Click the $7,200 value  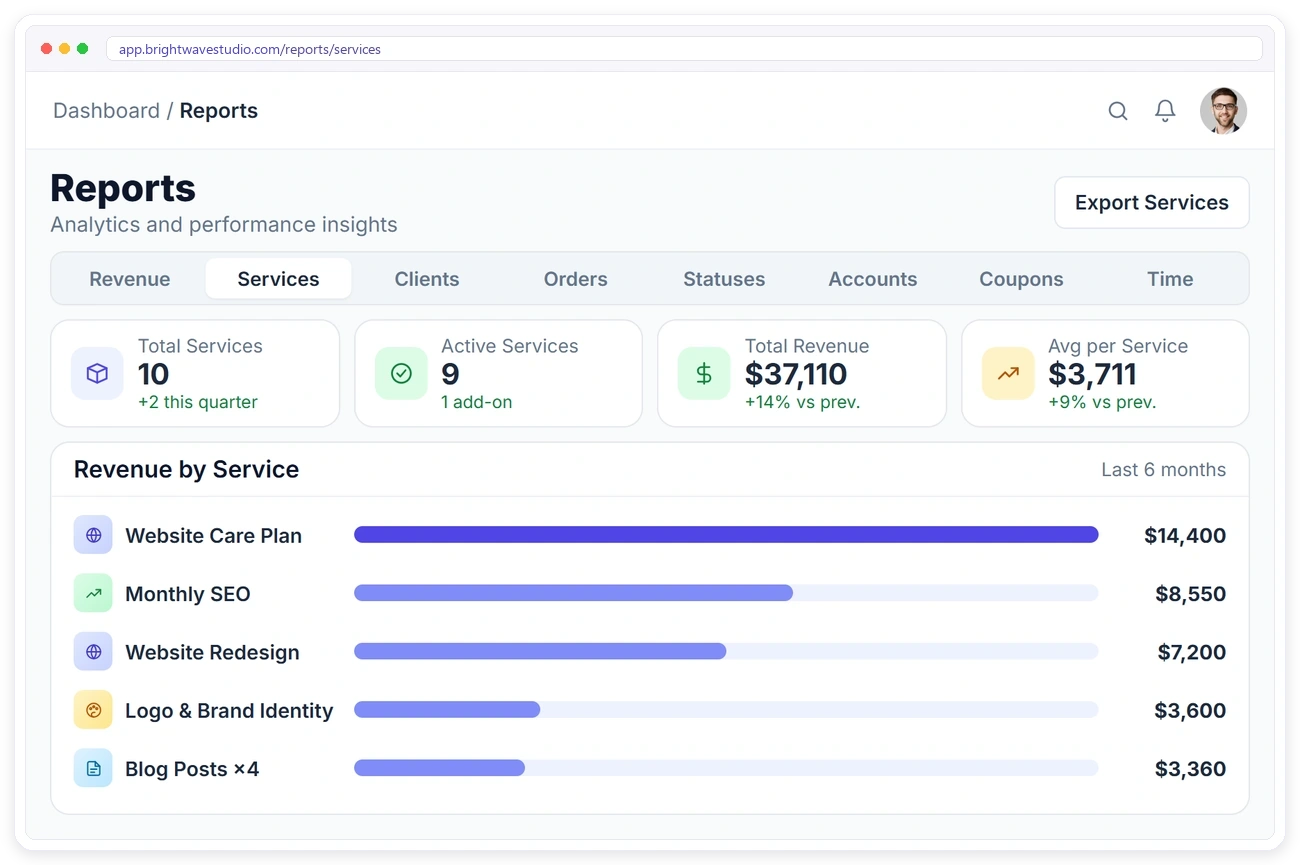tap(1192, 652)
